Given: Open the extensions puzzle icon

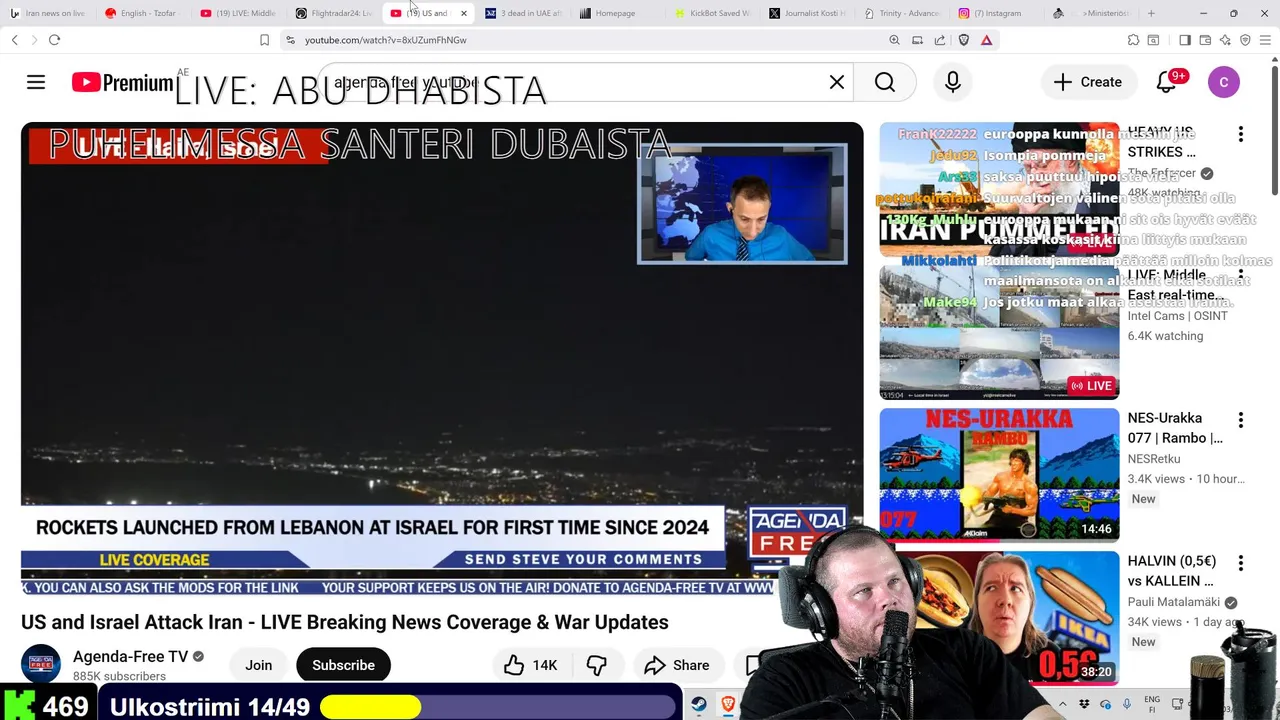Looking at the screenshot, I should (x=1133, y=40).
